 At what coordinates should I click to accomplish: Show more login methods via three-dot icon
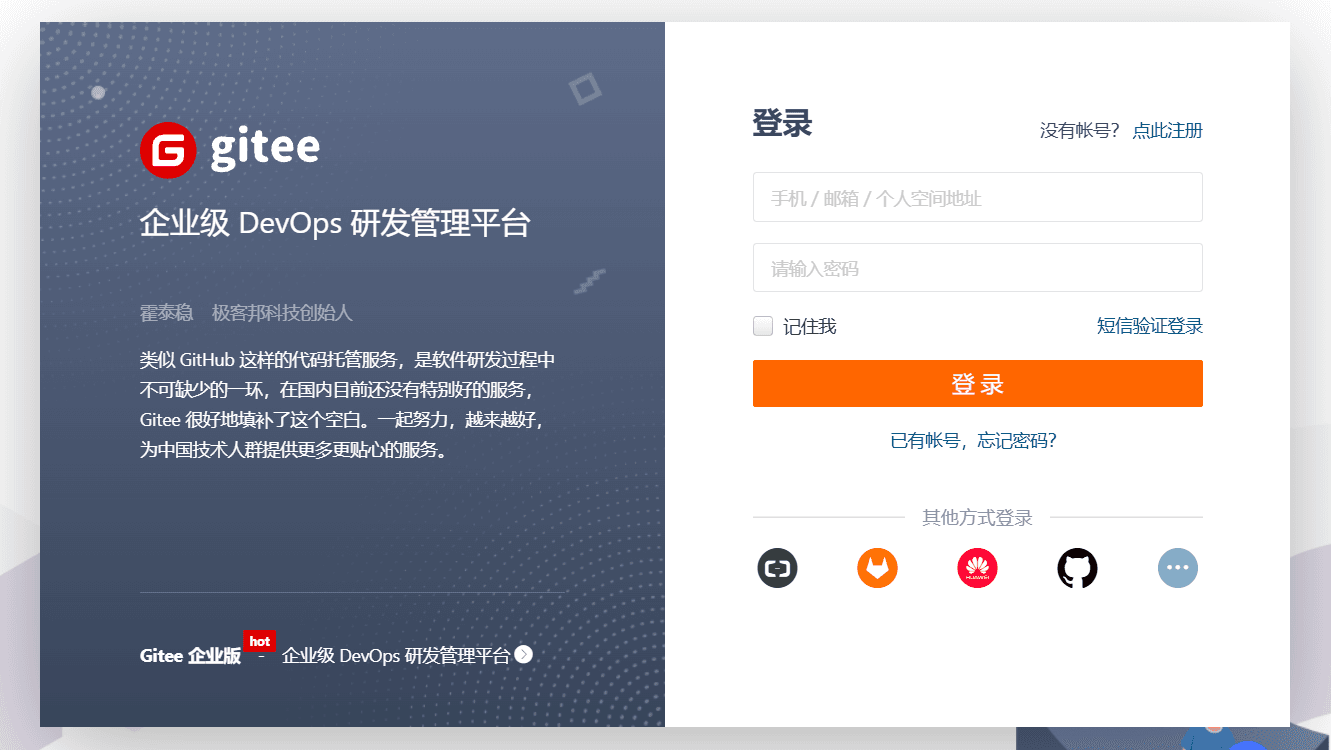click(x=1178, y=568)
